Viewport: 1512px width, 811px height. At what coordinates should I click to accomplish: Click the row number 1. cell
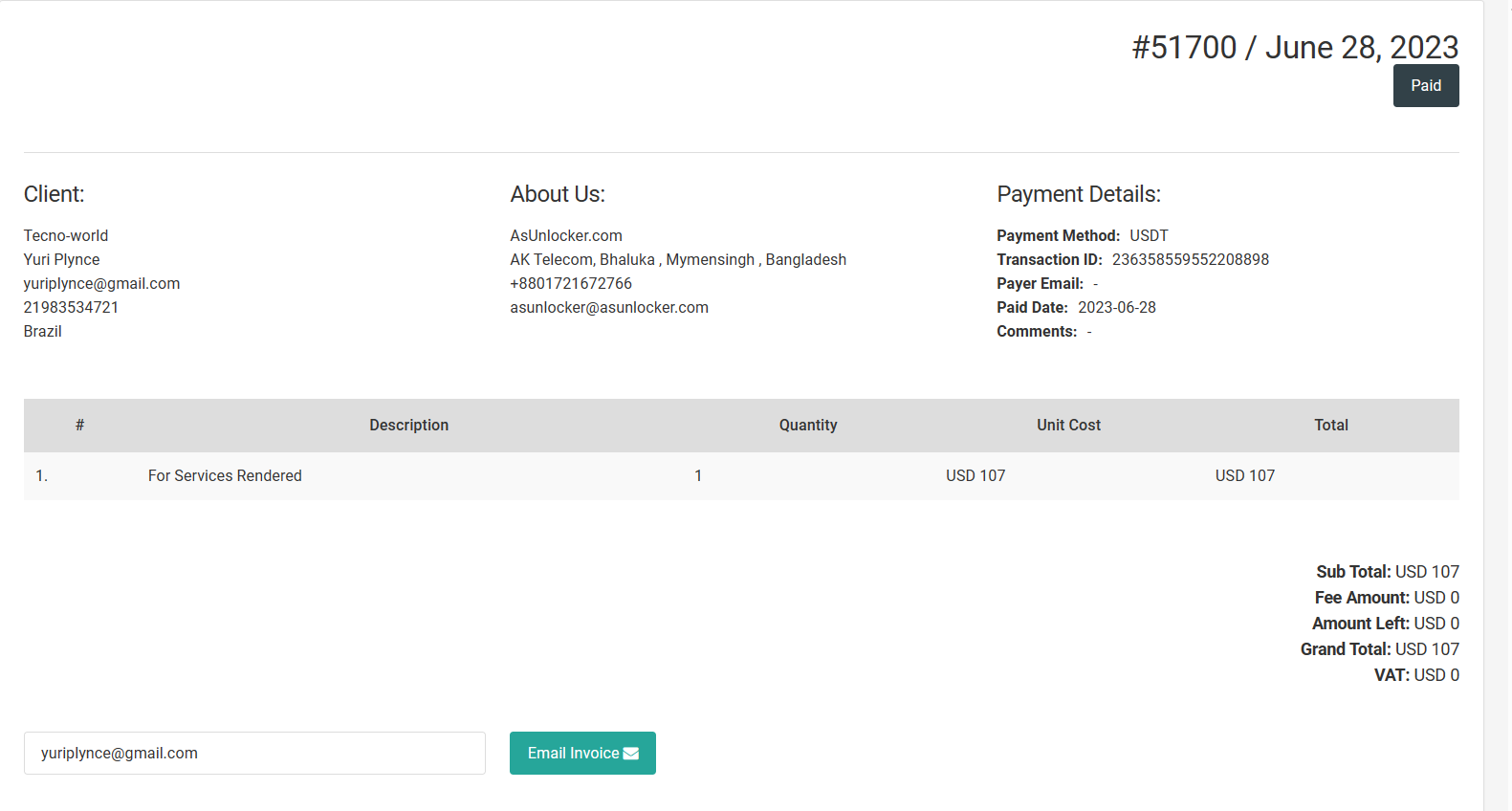tap(41, 475)
